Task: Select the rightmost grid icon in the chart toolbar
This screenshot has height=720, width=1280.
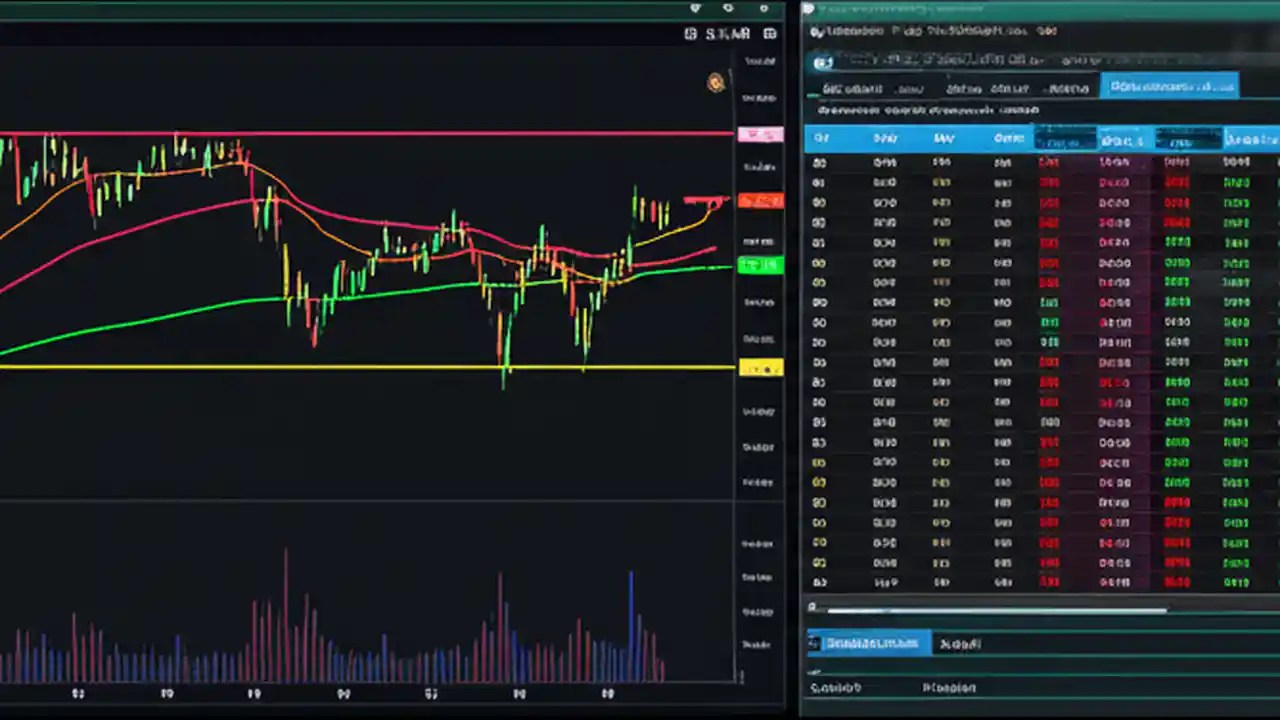Action: (x=769, y=33)
